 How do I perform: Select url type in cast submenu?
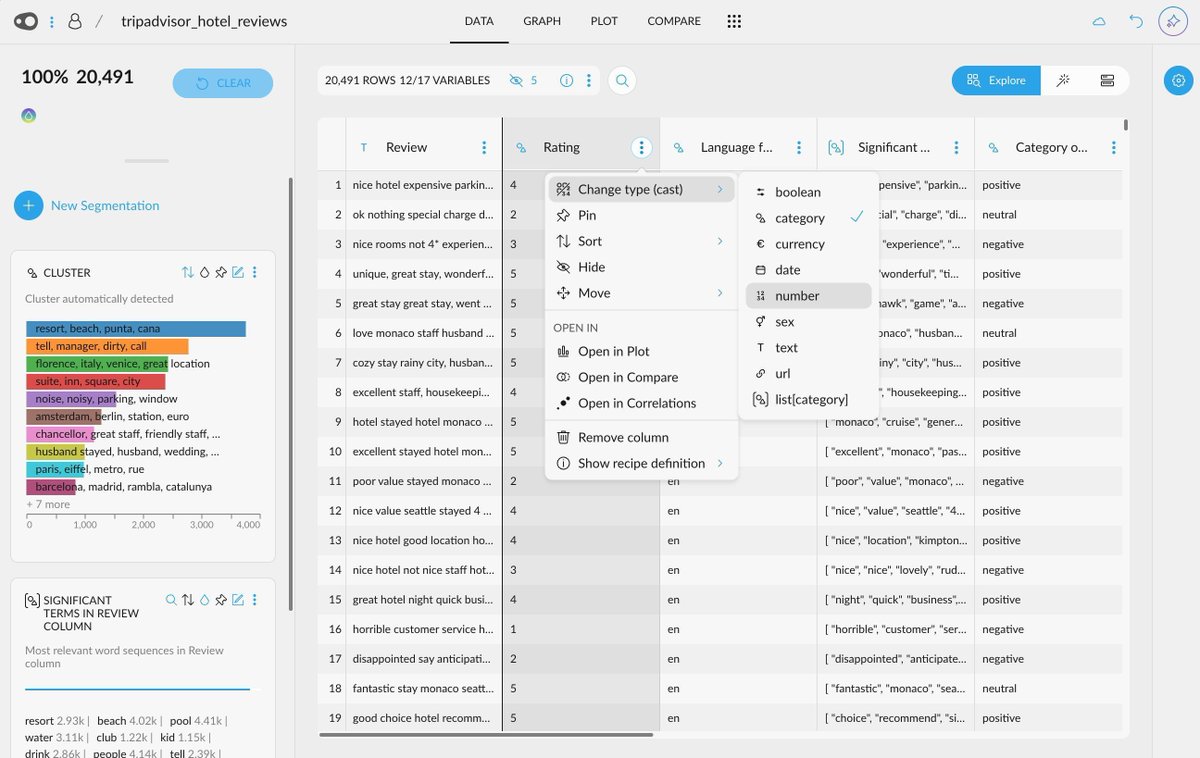809,374
